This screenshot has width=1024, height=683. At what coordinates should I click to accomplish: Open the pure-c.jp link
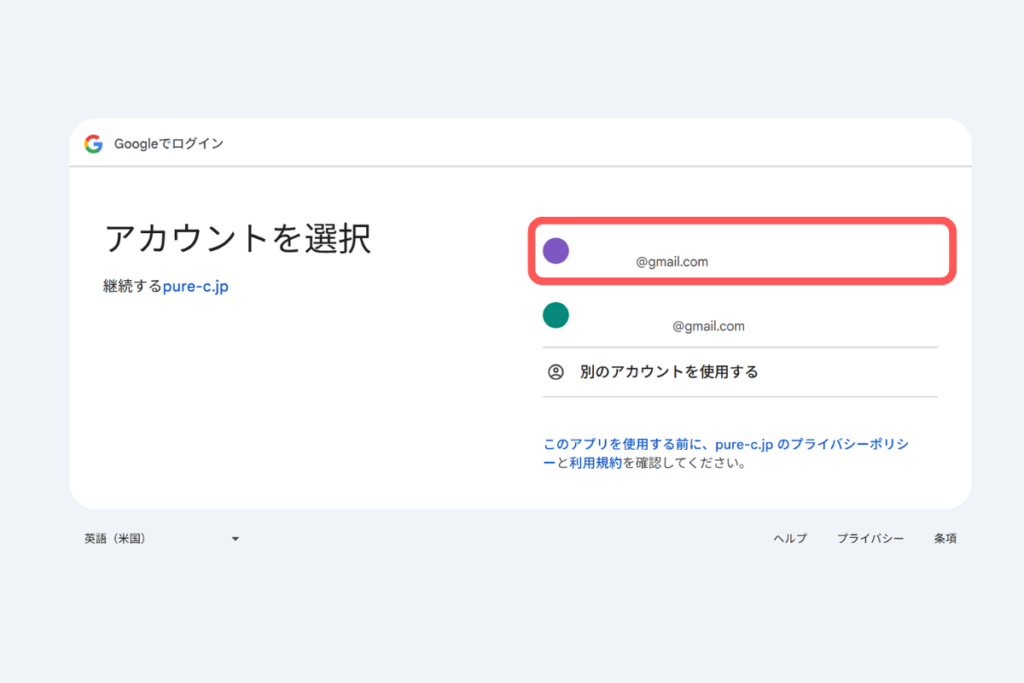(194, 284)
